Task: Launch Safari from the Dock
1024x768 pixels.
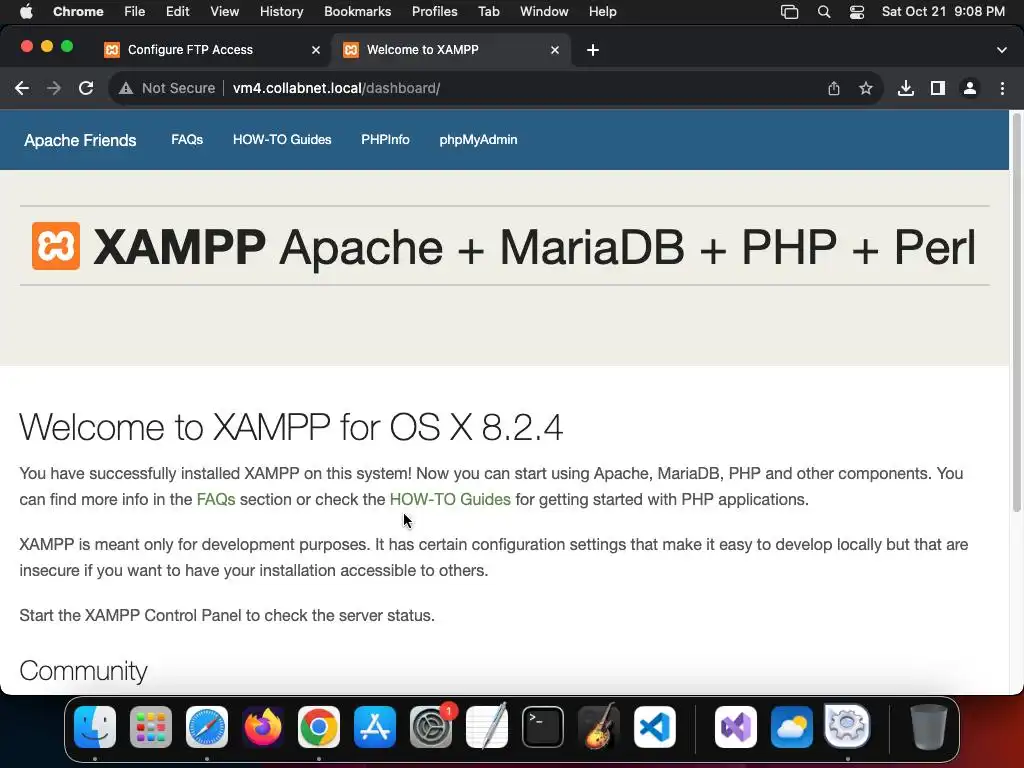Action: (x=207, y=727)
